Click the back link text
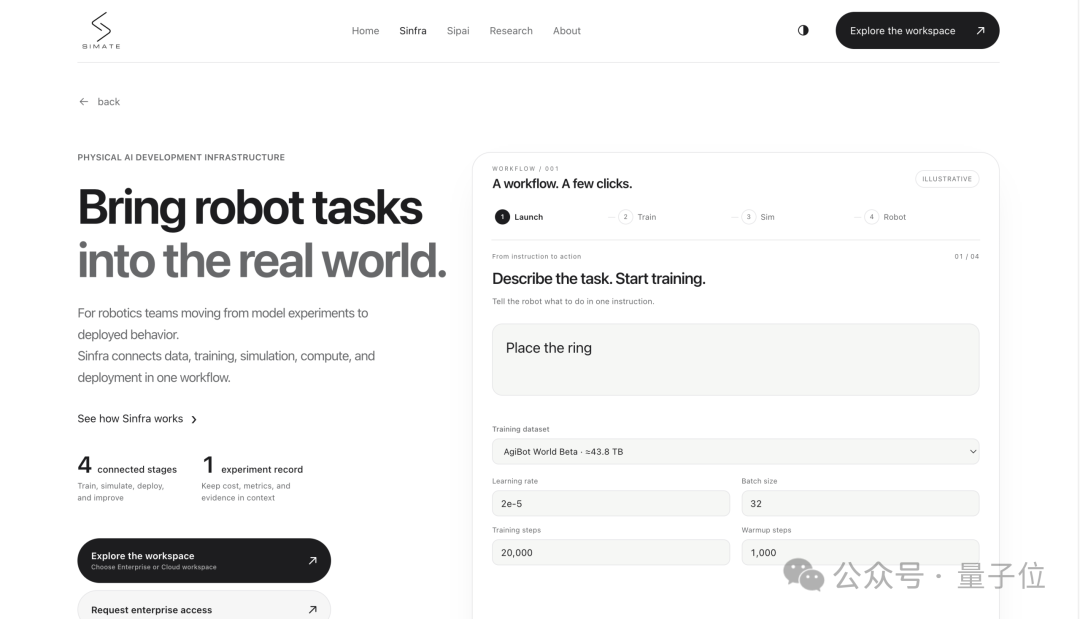Screen dimensions: 1080x619 [x=108, y=102]
